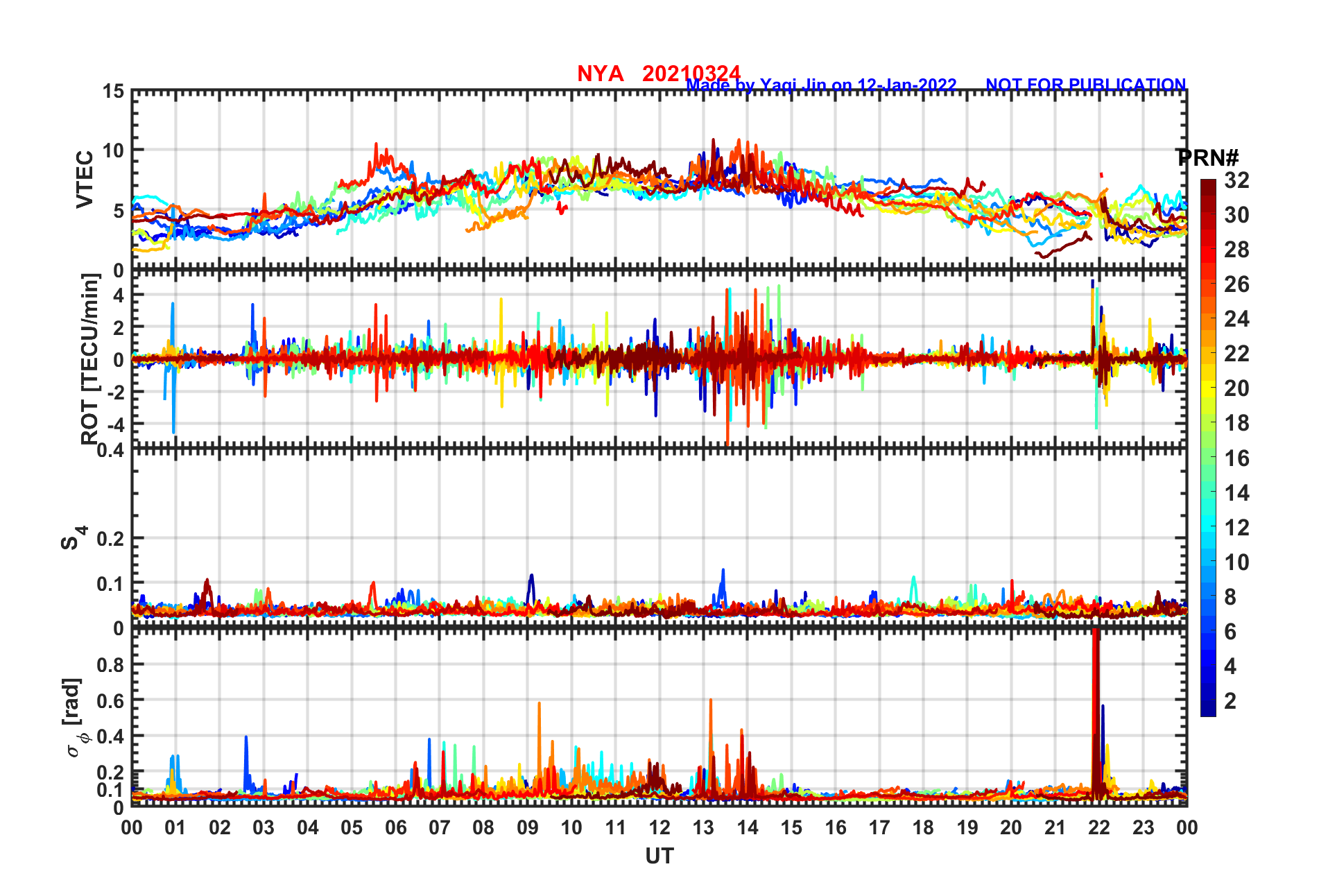Click the "09" hour tick on the UT axis
1319x896 pixels.
[528, 828]
